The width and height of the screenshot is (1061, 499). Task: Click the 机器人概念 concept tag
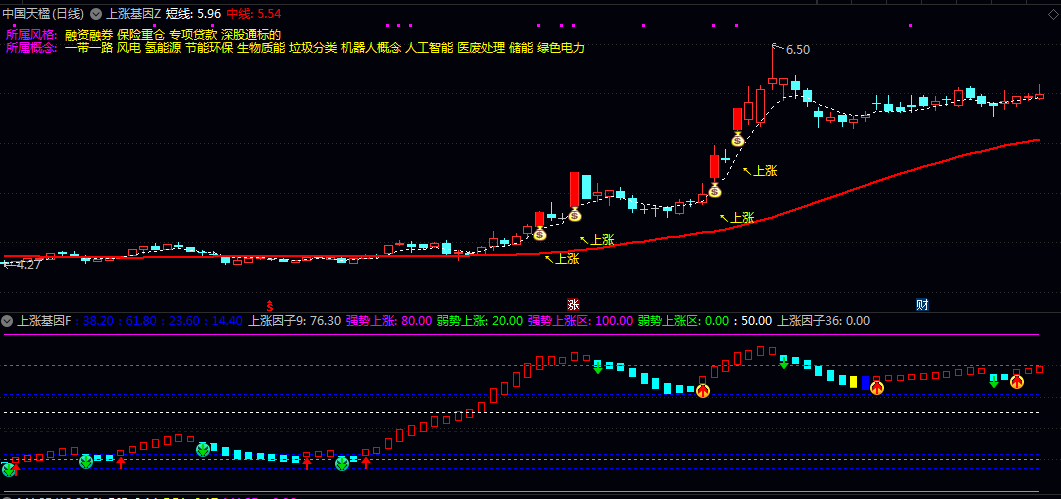coord(371,48)
